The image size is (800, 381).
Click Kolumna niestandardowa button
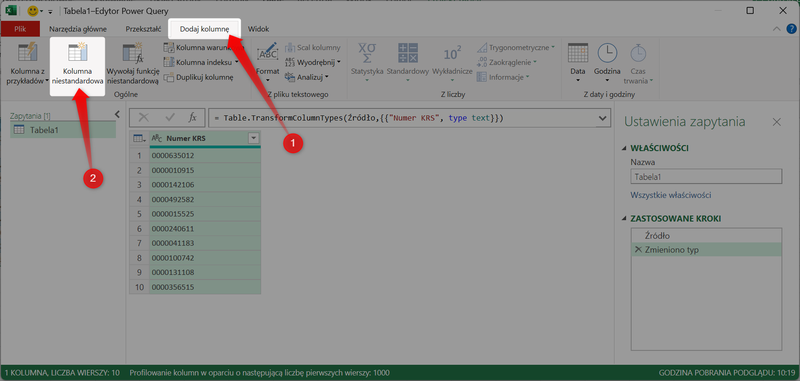pyautogui.click(x=78, y=66)
